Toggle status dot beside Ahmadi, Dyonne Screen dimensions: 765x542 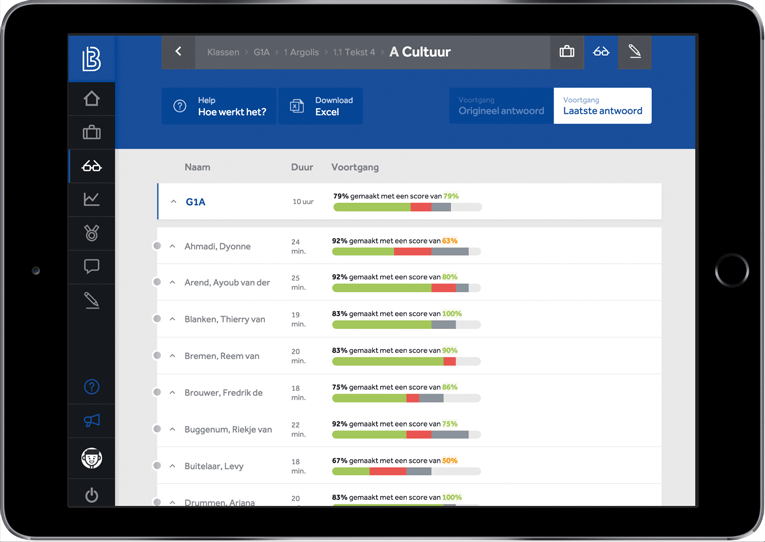[157, 246]
